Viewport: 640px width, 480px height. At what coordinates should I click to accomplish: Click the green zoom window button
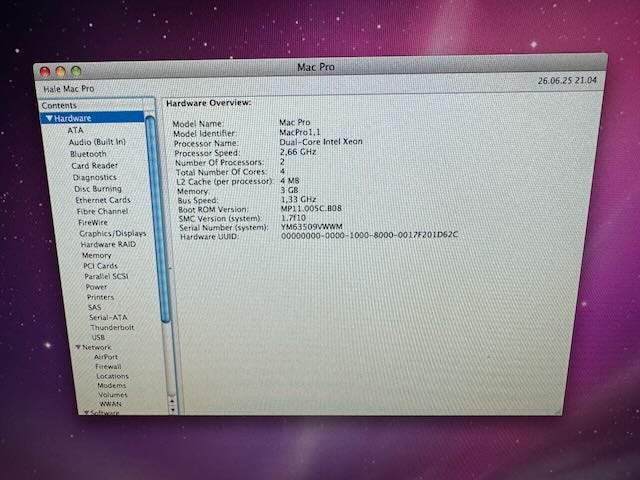(76, 71)
